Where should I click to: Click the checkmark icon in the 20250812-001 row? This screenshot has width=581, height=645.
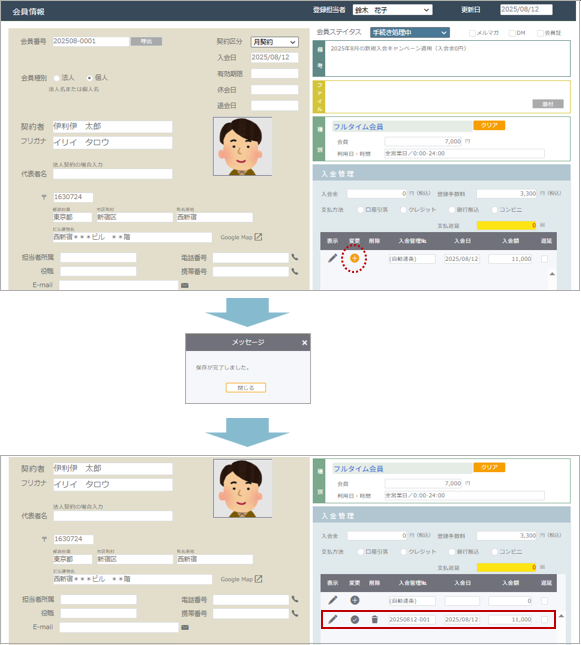click(x=355, y=619)
